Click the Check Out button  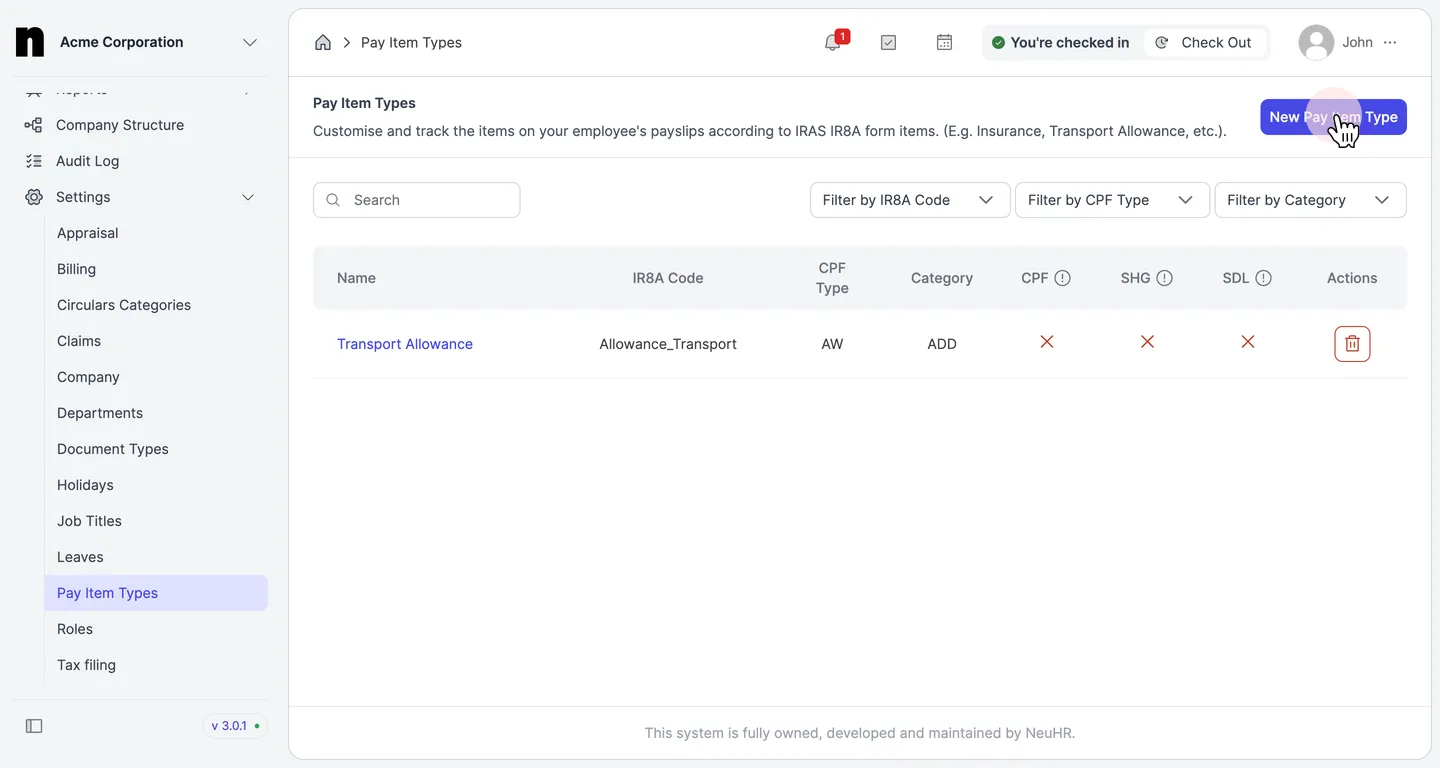(1204, 42)
